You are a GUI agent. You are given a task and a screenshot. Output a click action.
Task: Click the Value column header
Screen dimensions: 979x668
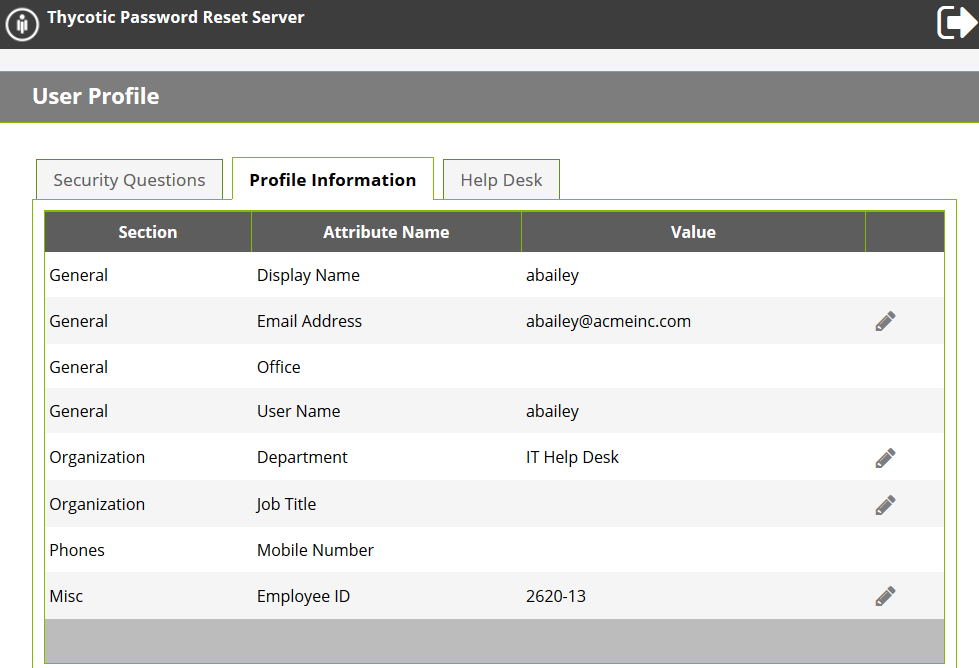(x=693, y=232)
